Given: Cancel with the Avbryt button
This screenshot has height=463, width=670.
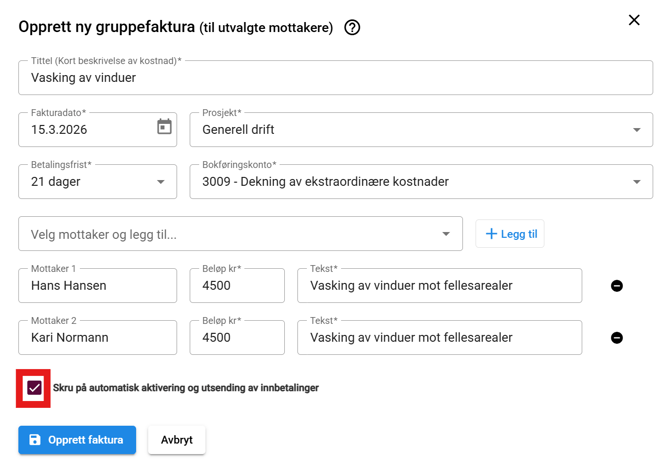Looking at the screenshot, I should click(177, 440).
